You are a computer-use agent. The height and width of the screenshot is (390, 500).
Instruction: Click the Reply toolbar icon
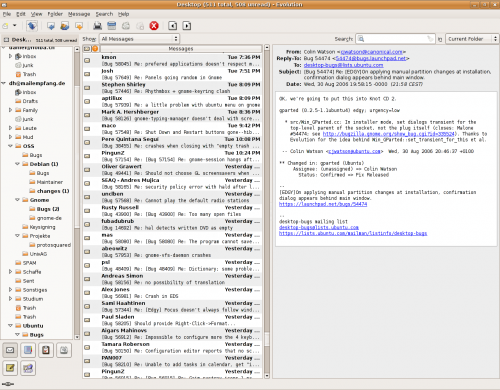pyautogui.click(x=51, y=26)
